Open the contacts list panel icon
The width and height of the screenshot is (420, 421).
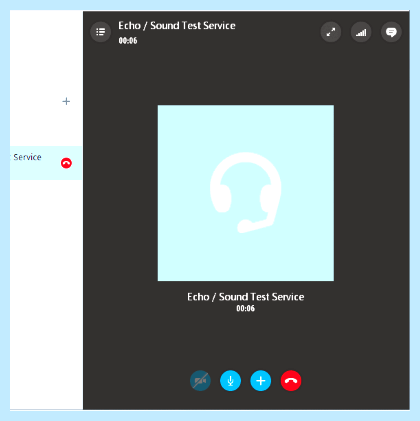(100, 32)
